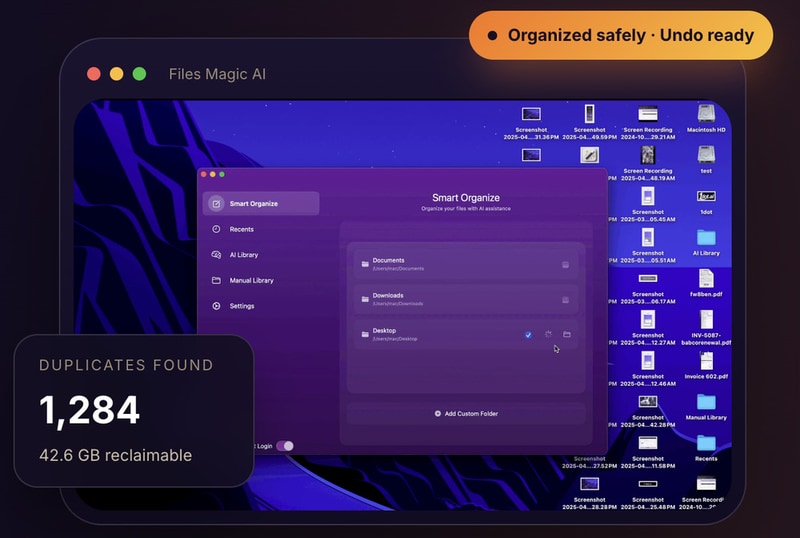Screen dimensions: 800x538
Task: Check the Downloads folder checkbox
Action: point(565,299)
